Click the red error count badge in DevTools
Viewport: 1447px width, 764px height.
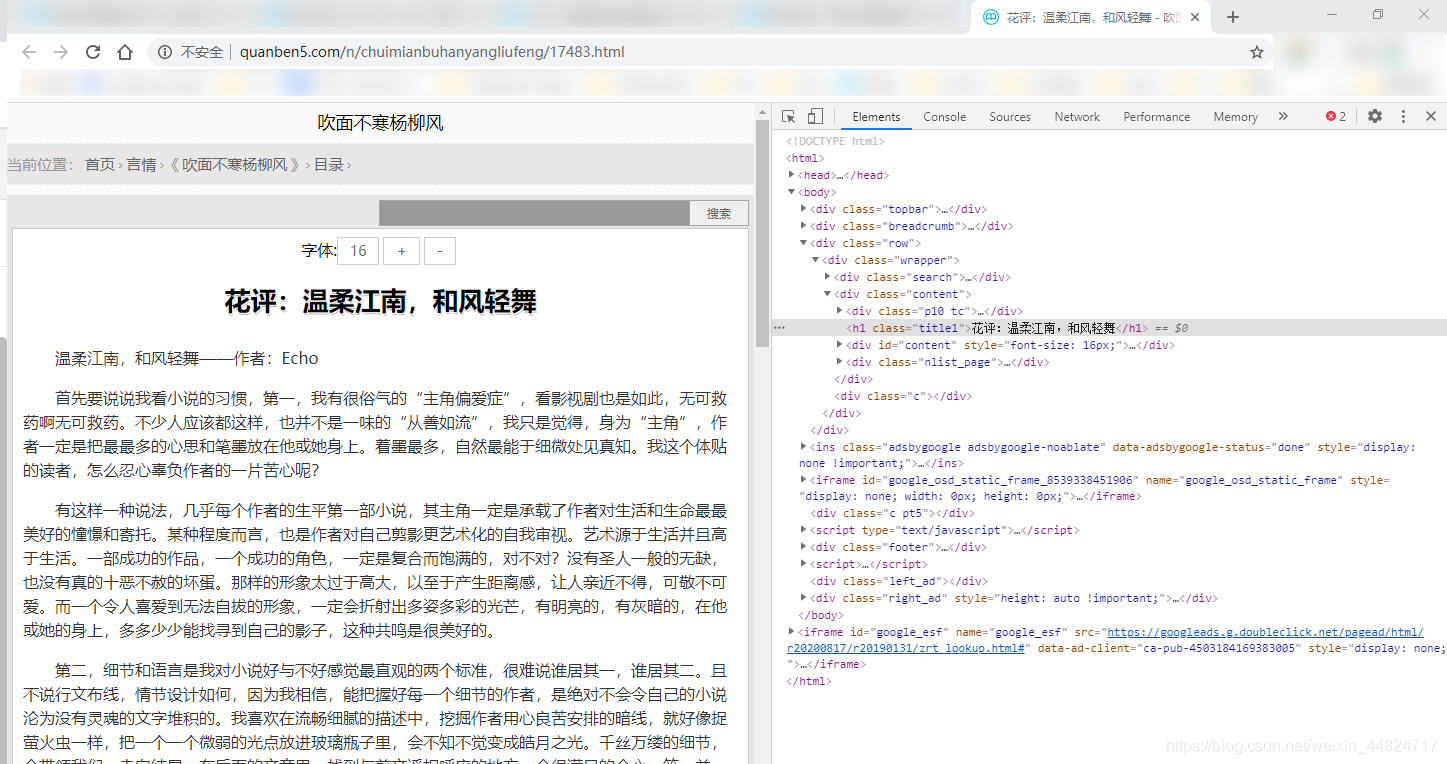pos(1336,116)
